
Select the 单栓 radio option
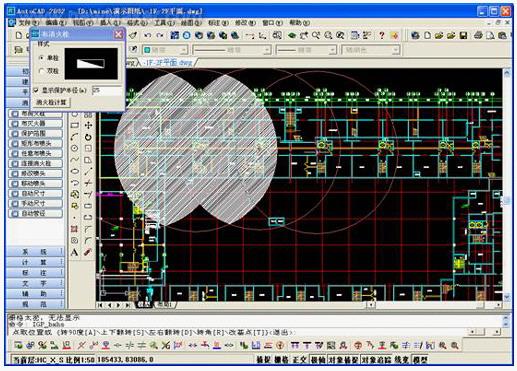[41, 58]
